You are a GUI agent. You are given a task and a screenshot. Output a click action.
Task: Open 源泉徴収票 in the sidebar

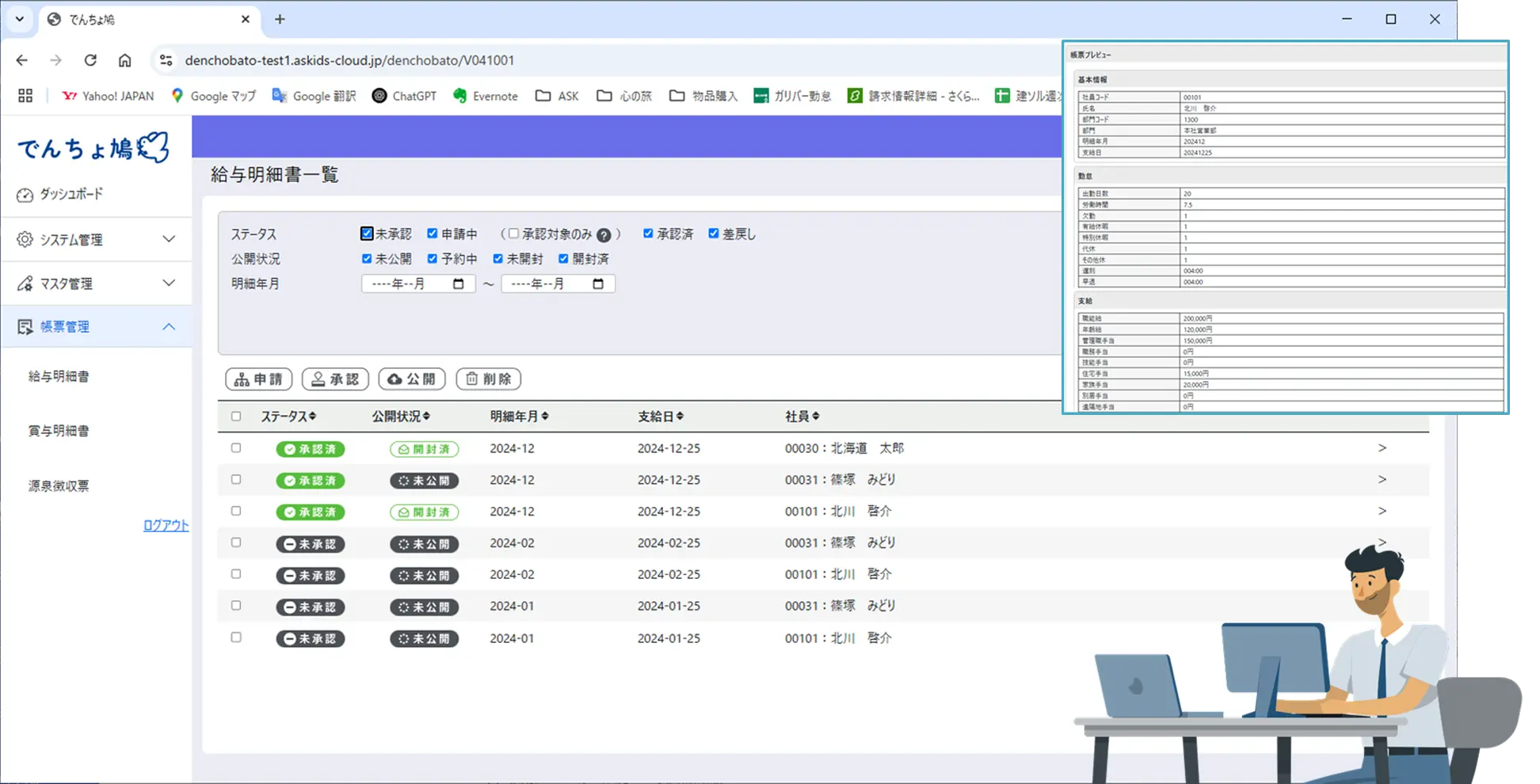tap(59, 485)
